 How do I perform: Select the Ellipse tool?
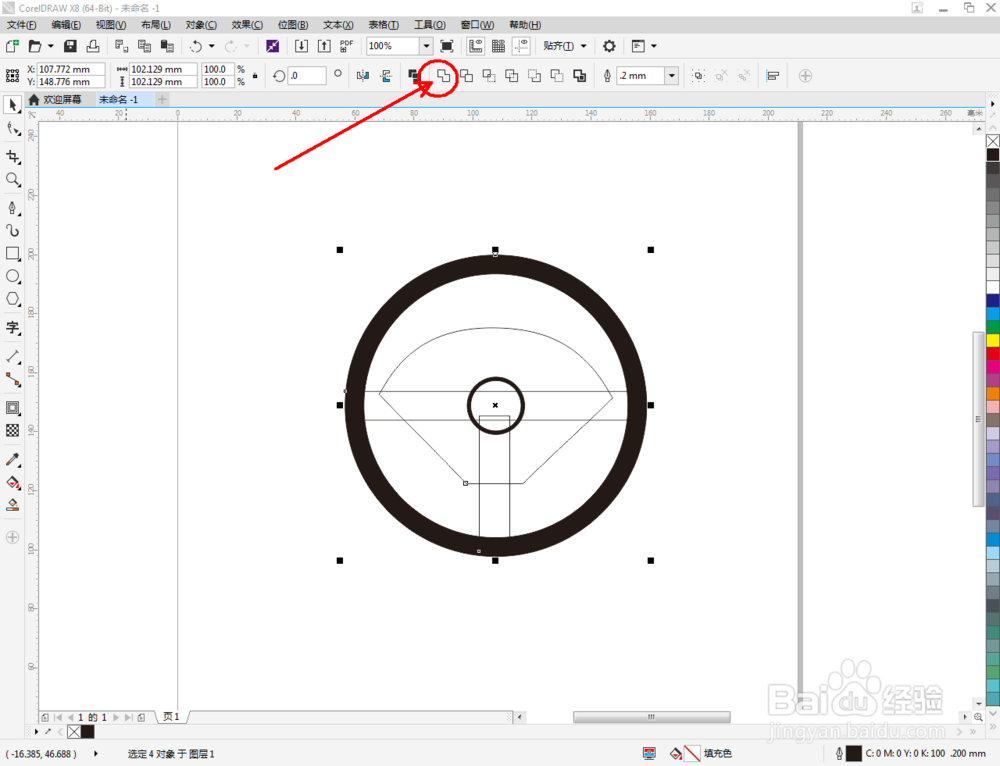point(13,276)
